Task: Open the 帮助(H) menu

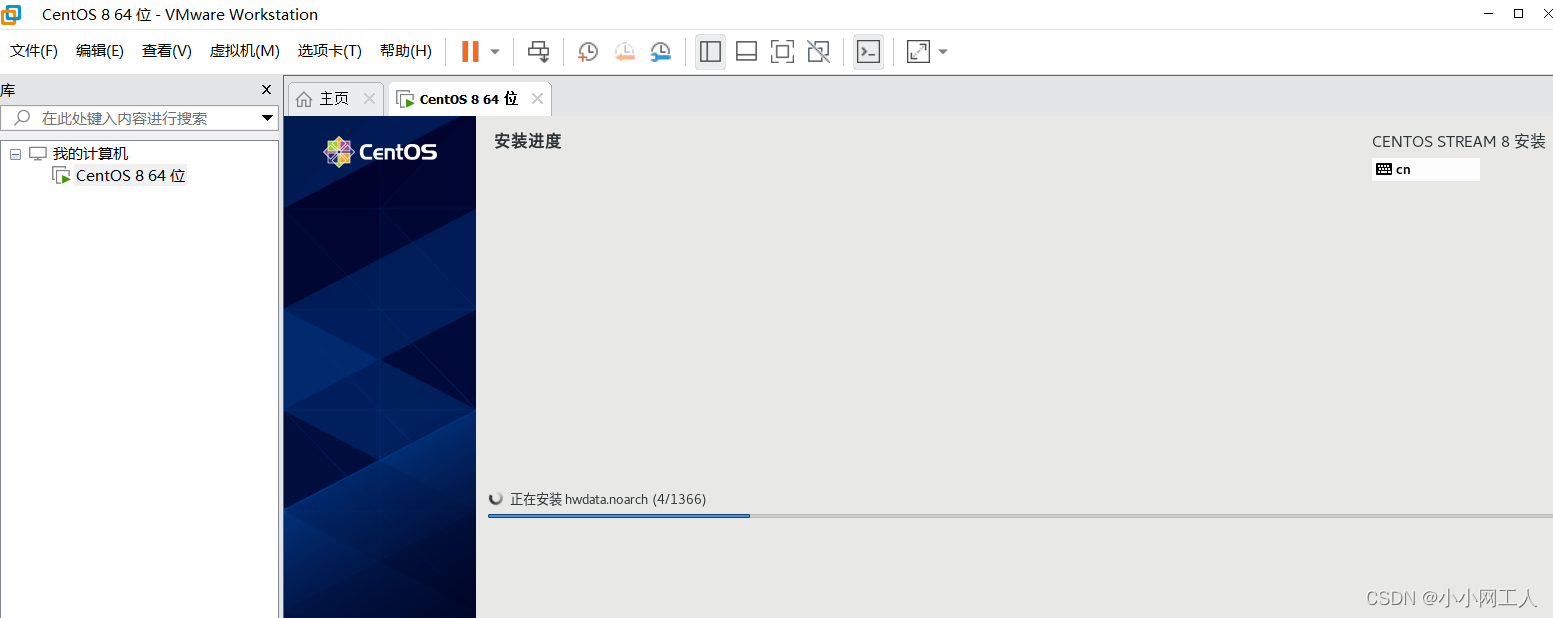Action: pyautogui.click(x=406, y=51)
